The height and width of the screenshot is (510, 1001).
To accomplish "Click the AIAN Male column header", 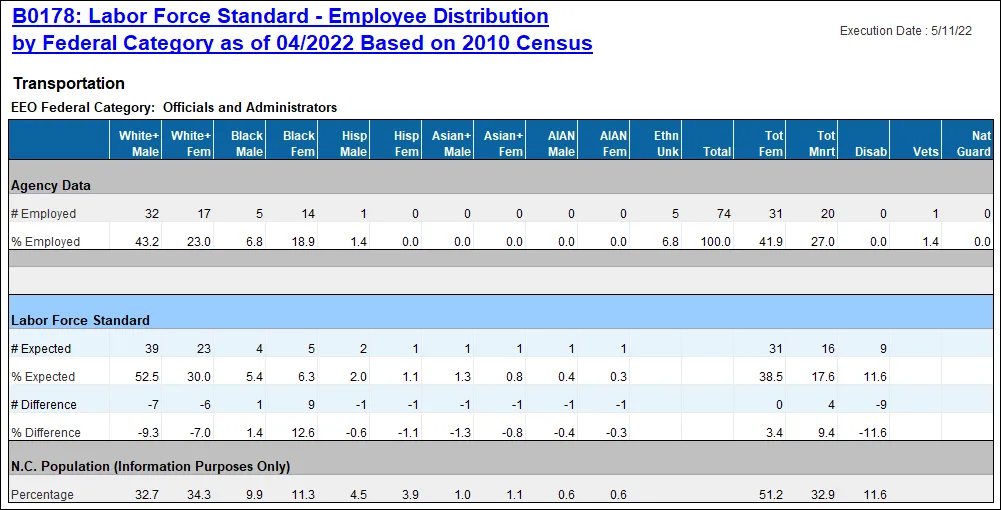I will 561,143.
